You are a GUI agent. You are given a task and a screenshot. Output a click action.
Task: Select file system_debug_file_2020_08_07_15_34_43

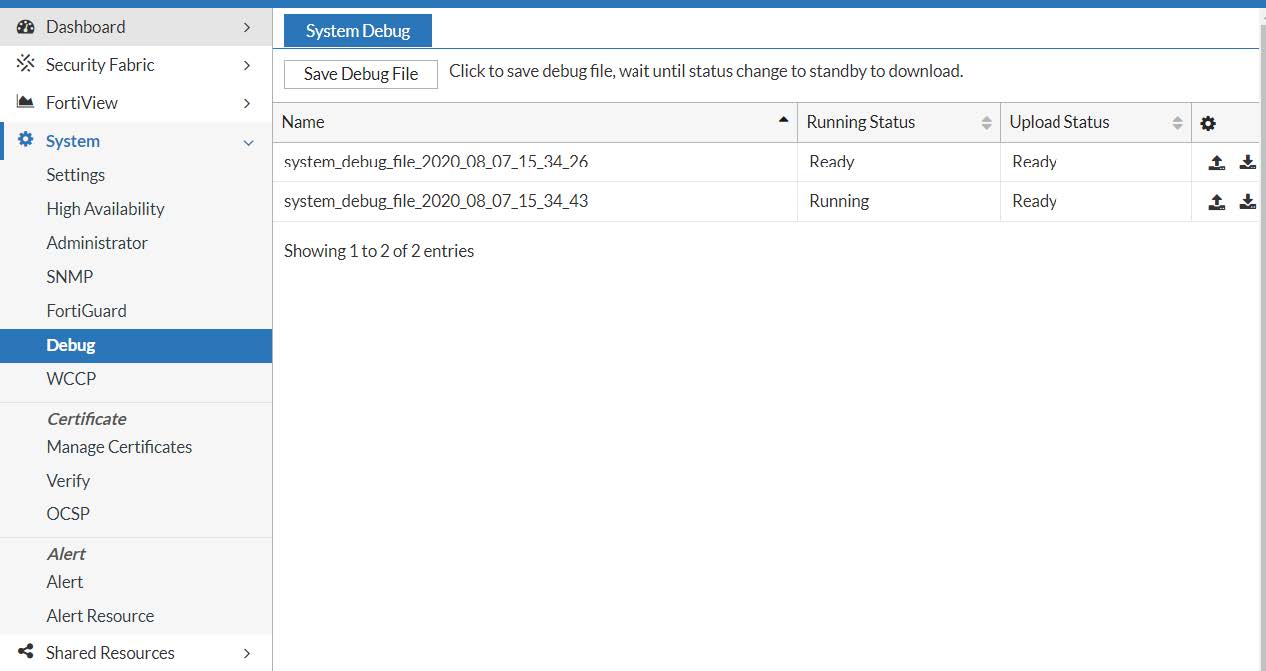[x=436, y=201]
